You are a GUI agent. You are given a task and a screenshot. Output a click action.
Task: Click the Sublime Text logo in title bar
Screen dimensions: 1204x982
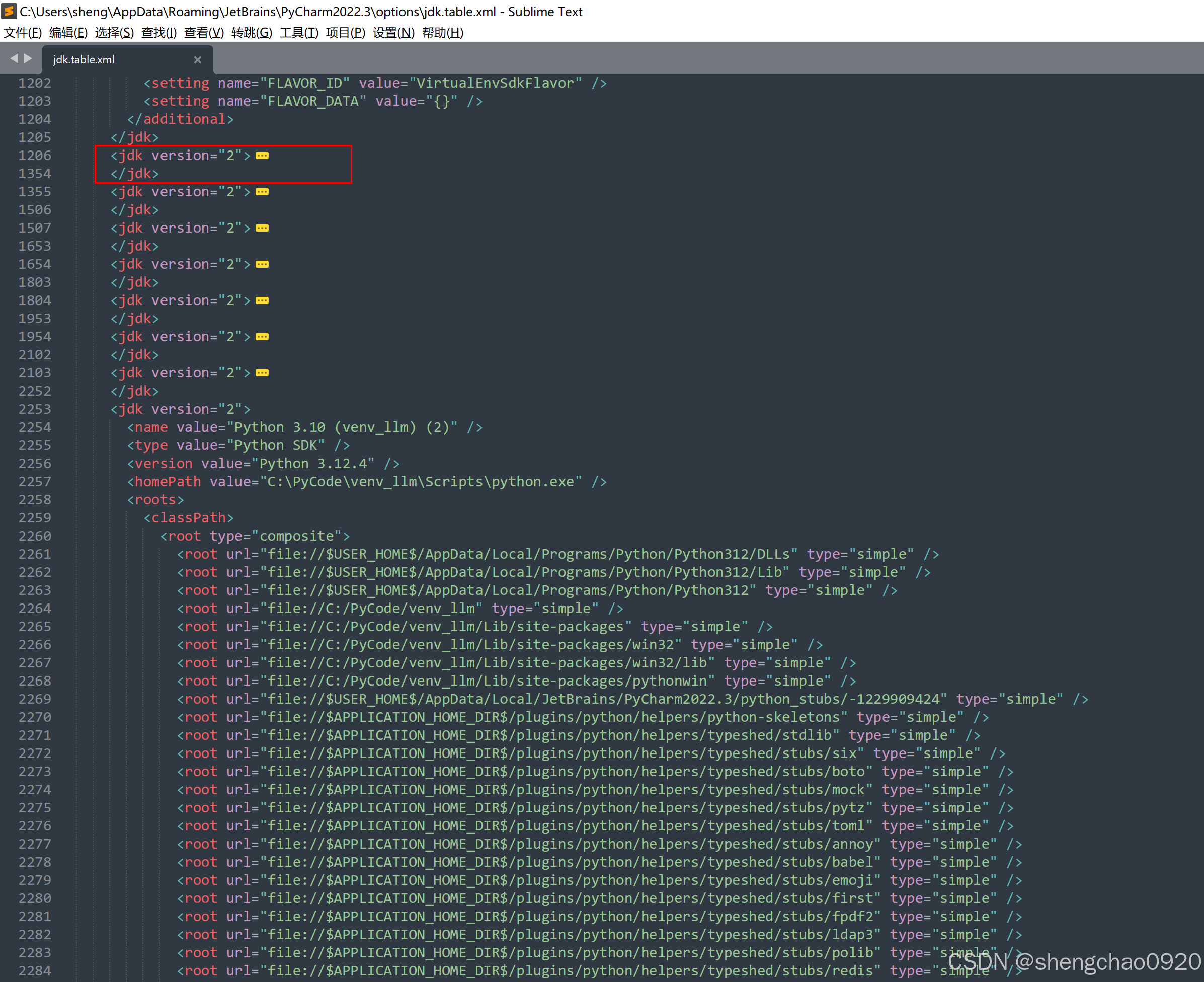(x=9, y=11)
